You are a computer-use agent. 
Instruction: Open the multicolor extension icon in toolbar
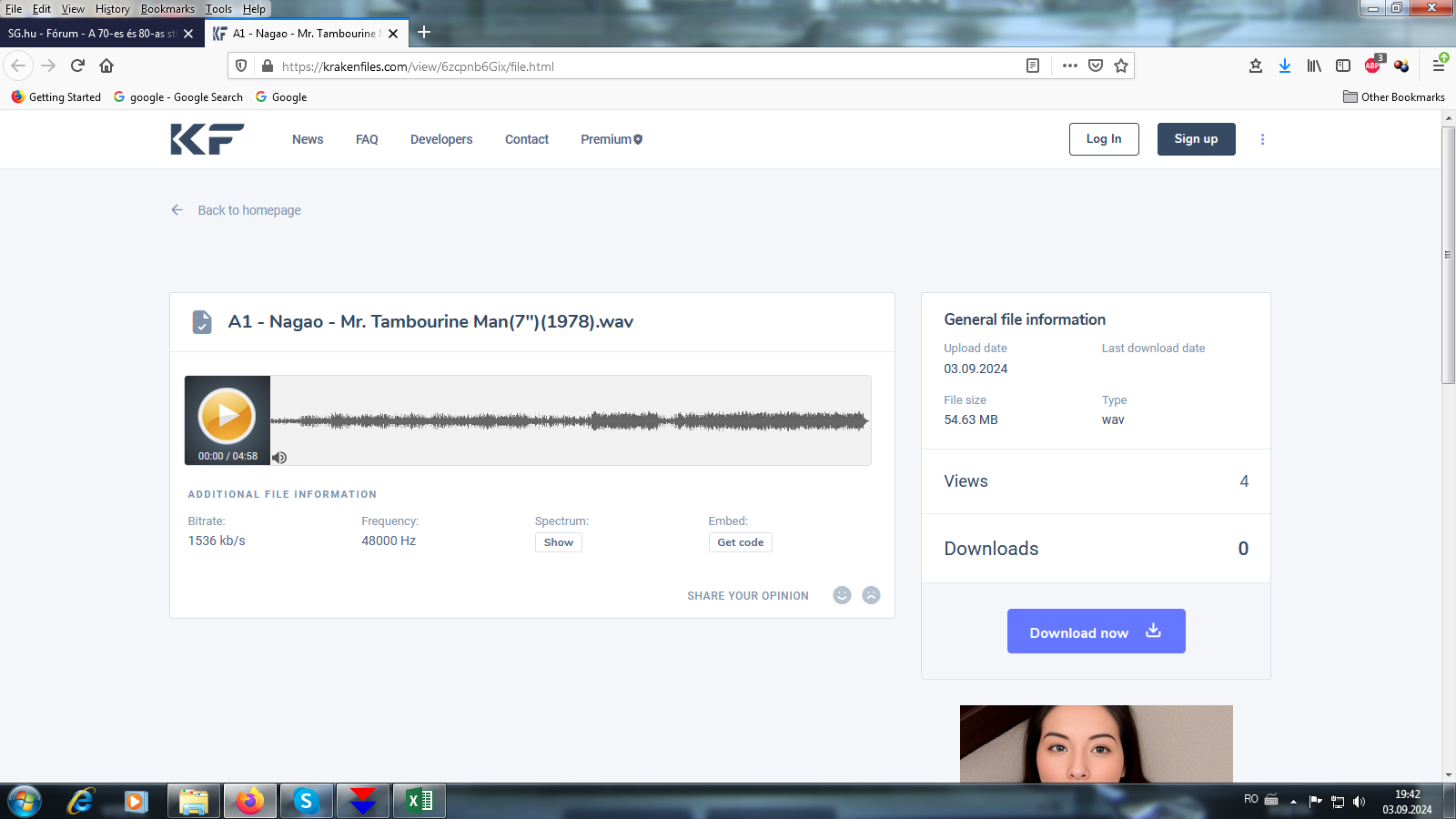tap(1401, 66)
